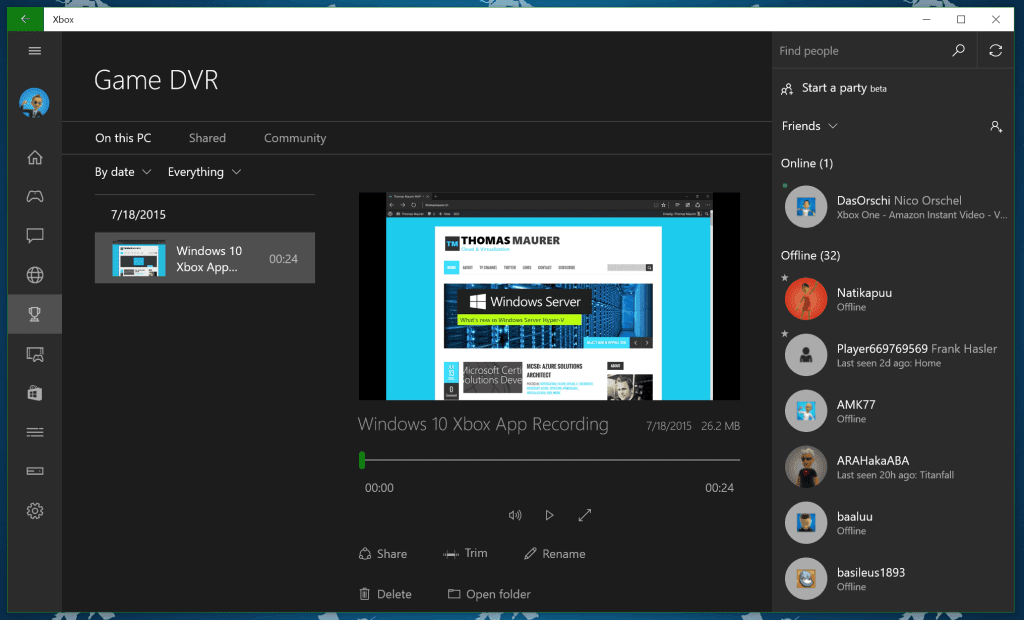Image resolution: width=1024 pixels, height=620 pixels.
Task: Open the console Connect sidebar icon
Action: pos(35,471)
